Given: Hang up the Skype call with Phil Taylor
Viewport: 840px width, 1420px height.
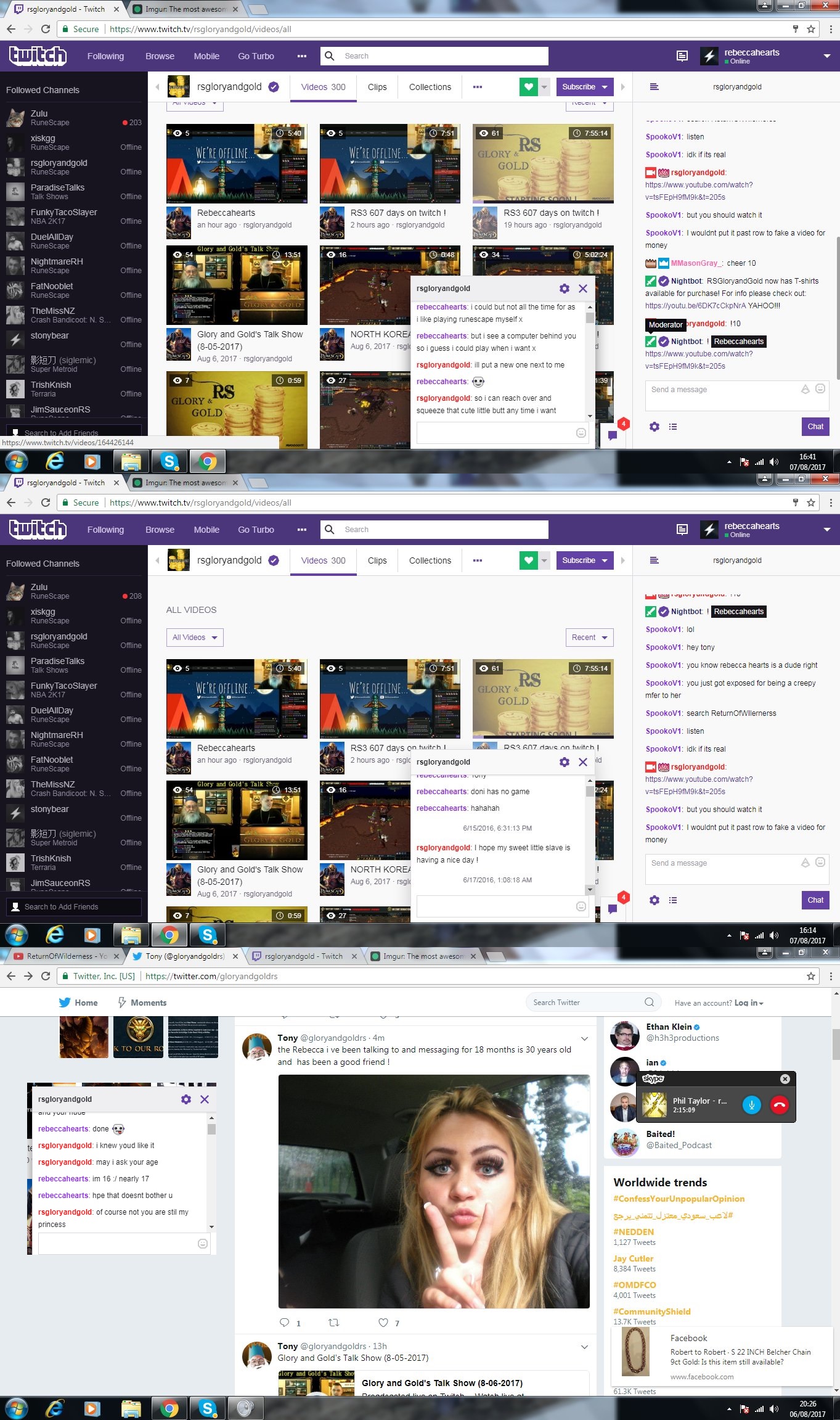Looking at the screenshot, I should [780, 1105].
